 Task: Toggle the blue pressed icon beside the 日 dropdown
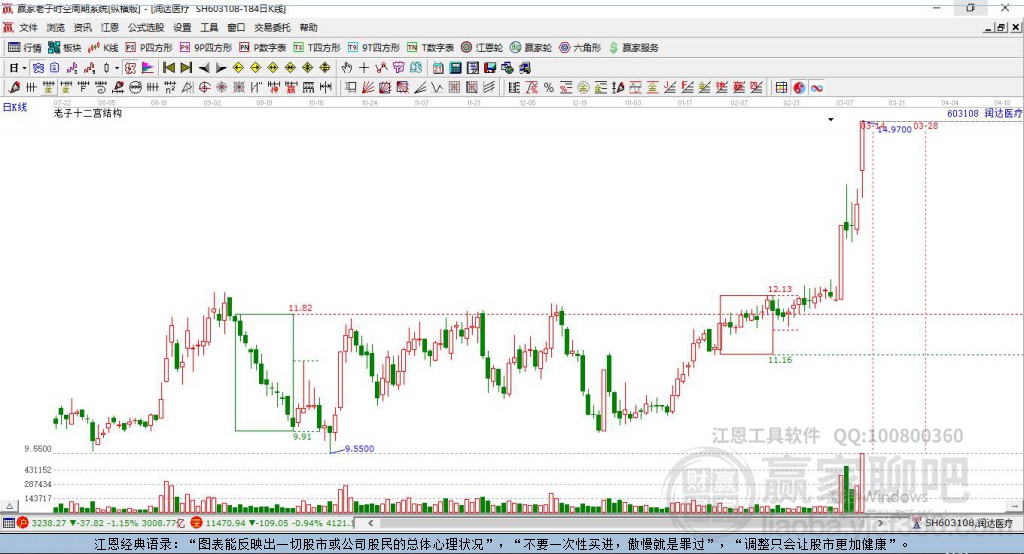coord(38,68)
